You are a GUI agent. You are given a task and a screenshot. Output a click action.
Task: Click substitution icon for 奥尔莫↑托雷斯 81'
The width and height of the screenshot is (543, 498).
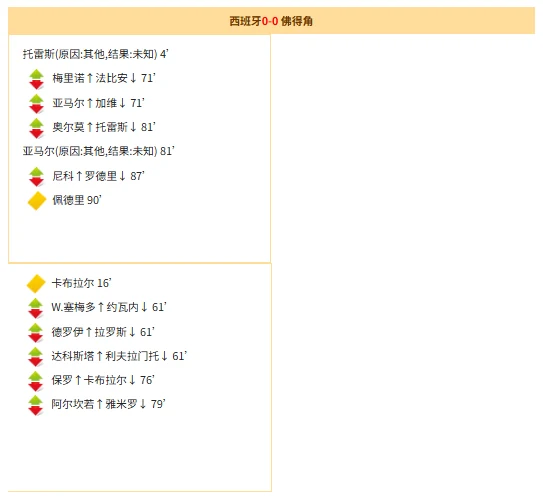pyautogui.click(x=36, y=128)
